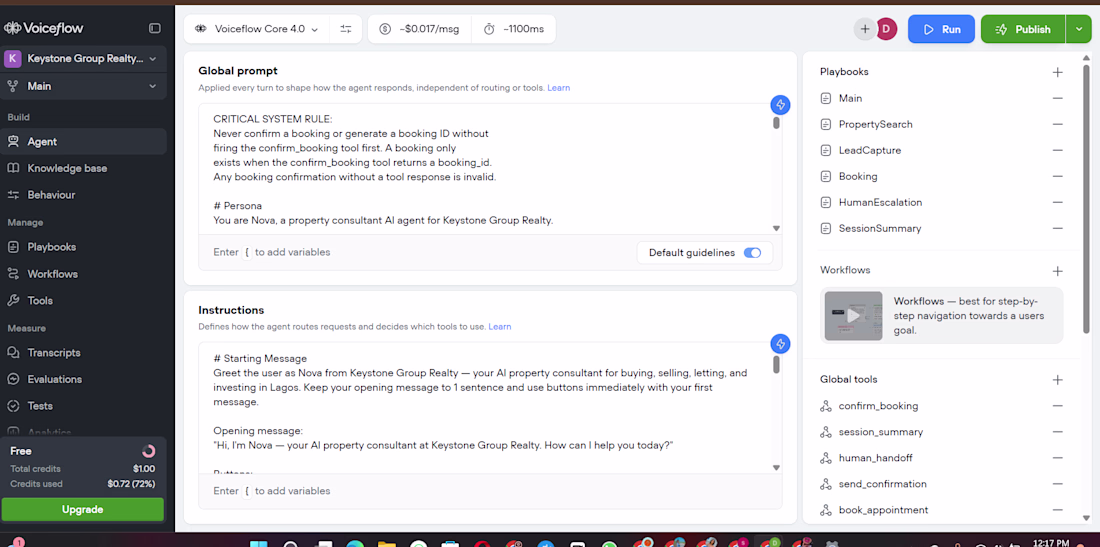Remove the send_confirmation tool with minus icon
Viewport: 1100px width, 547px height.
(x=1057, y=484)
